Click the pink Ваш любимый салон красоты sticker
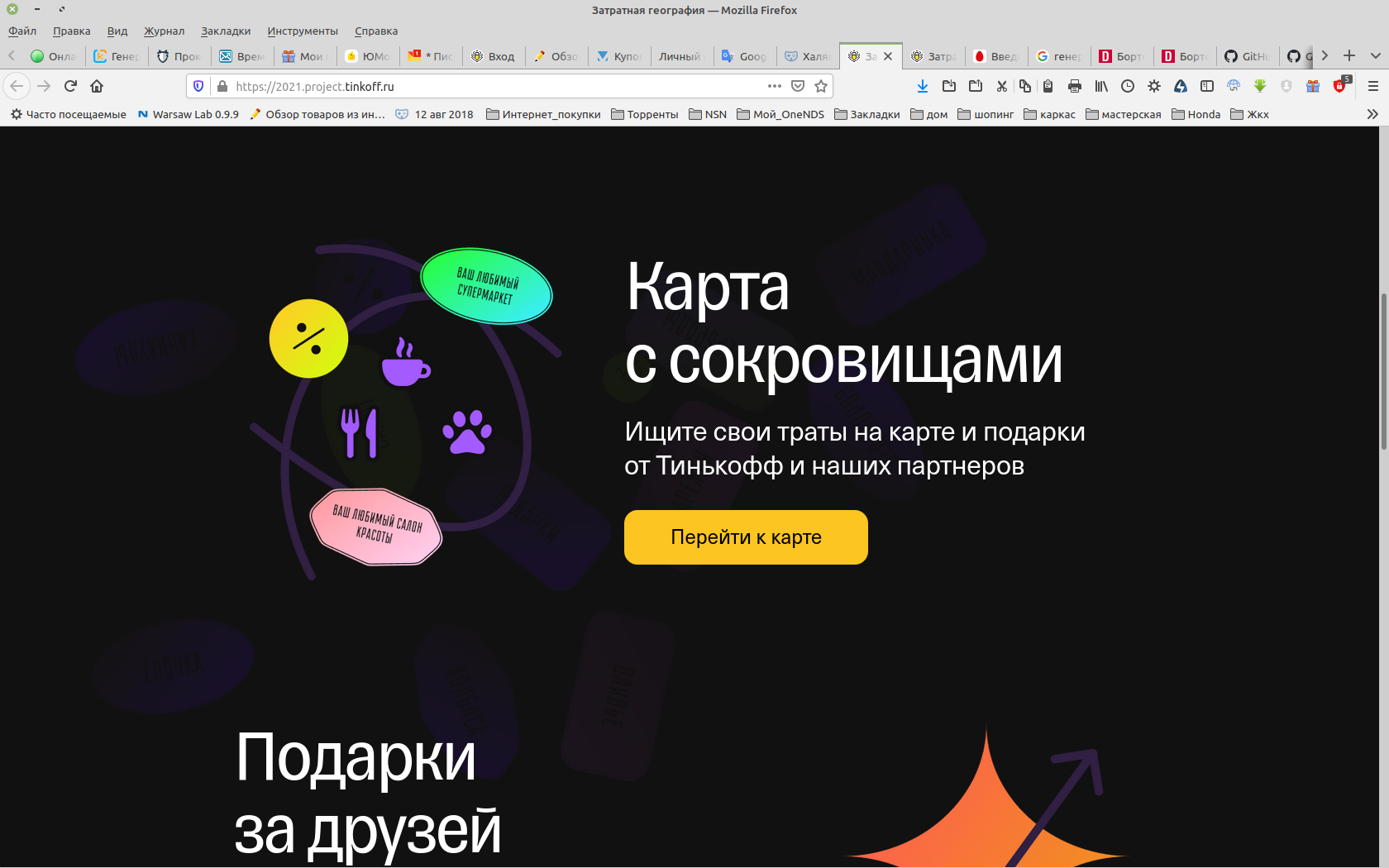Image resolution: width=1389 pixels, height=868 pixels. 376,527
